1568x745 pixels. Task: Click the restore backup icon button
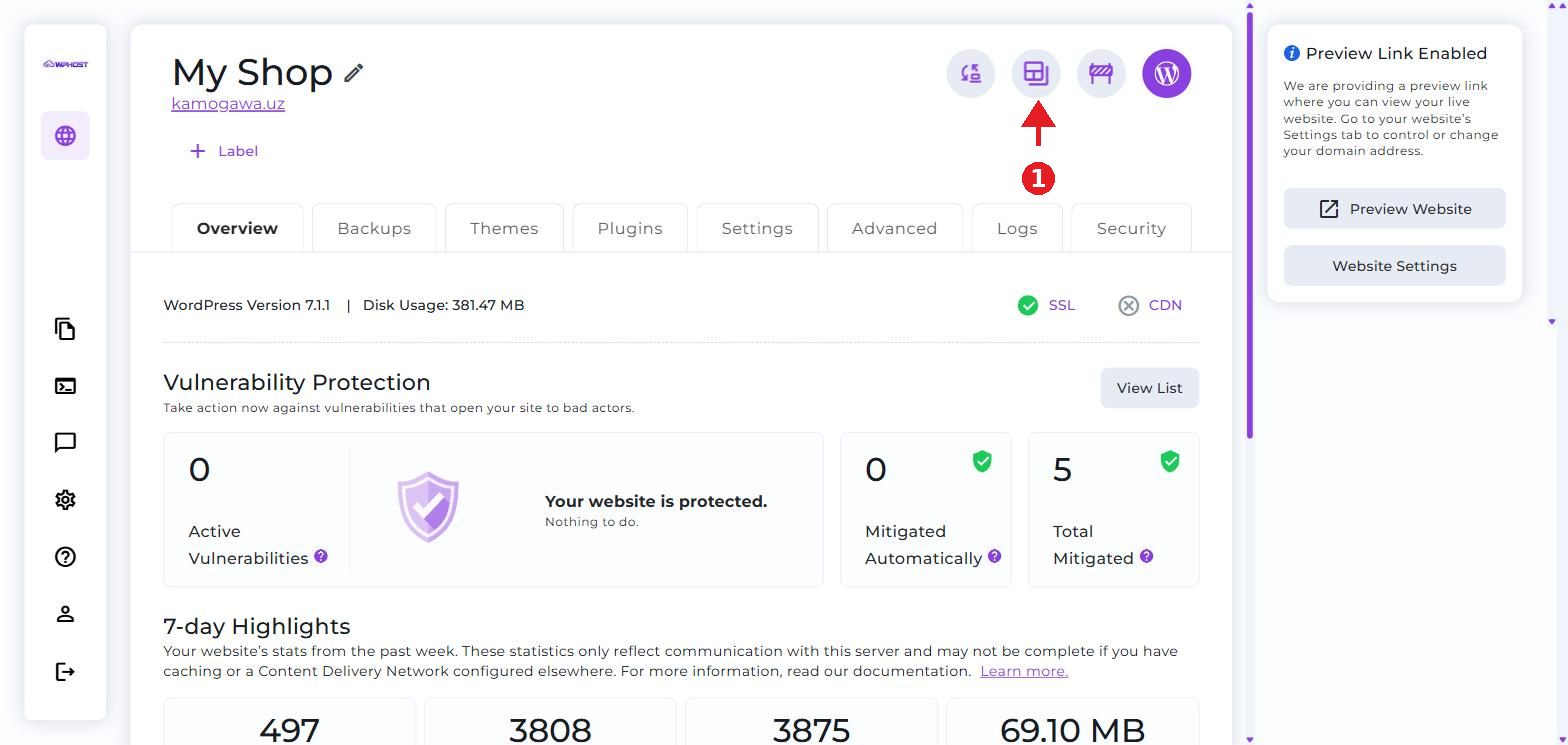click(971, 73)
